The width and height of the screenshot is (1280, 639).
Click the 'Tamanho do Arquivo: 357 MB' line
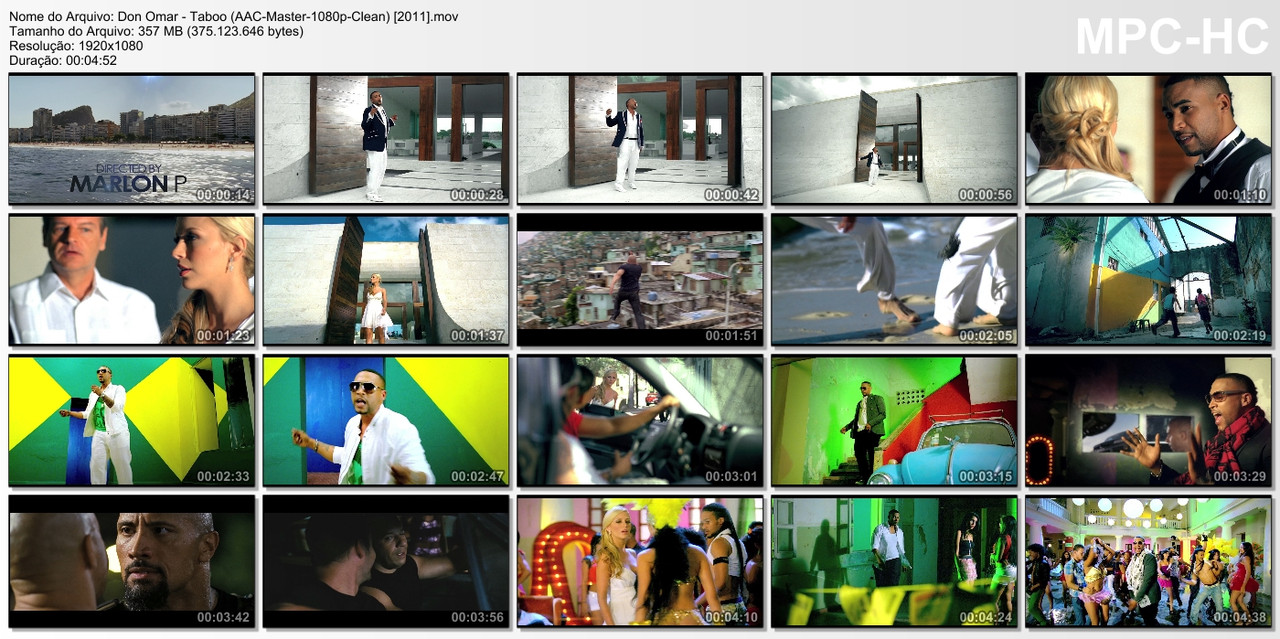[156, 31]
